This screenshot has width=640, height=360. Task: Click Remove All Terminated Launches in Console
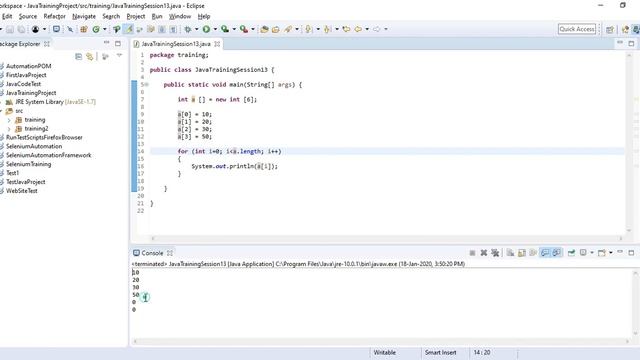pos(495,253)
